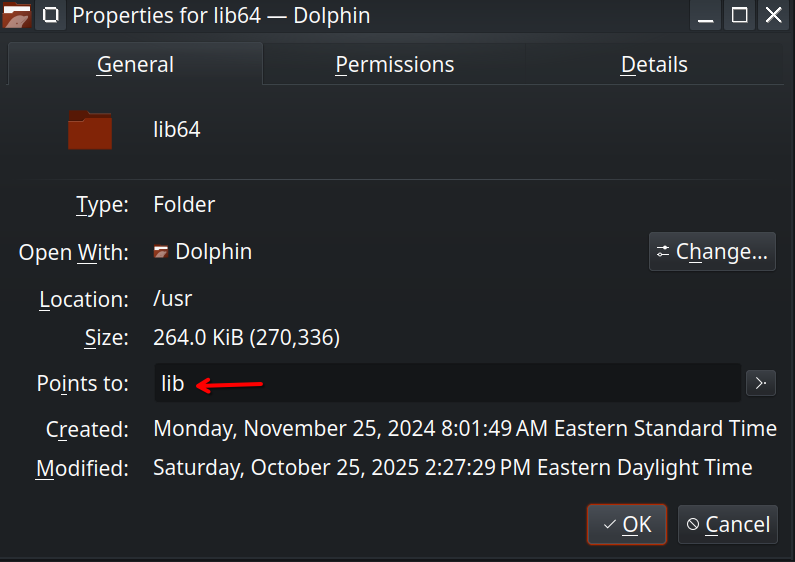795x562 pixels.
Task: Maximize the Properties dialog window
Action: pos(740,16)
